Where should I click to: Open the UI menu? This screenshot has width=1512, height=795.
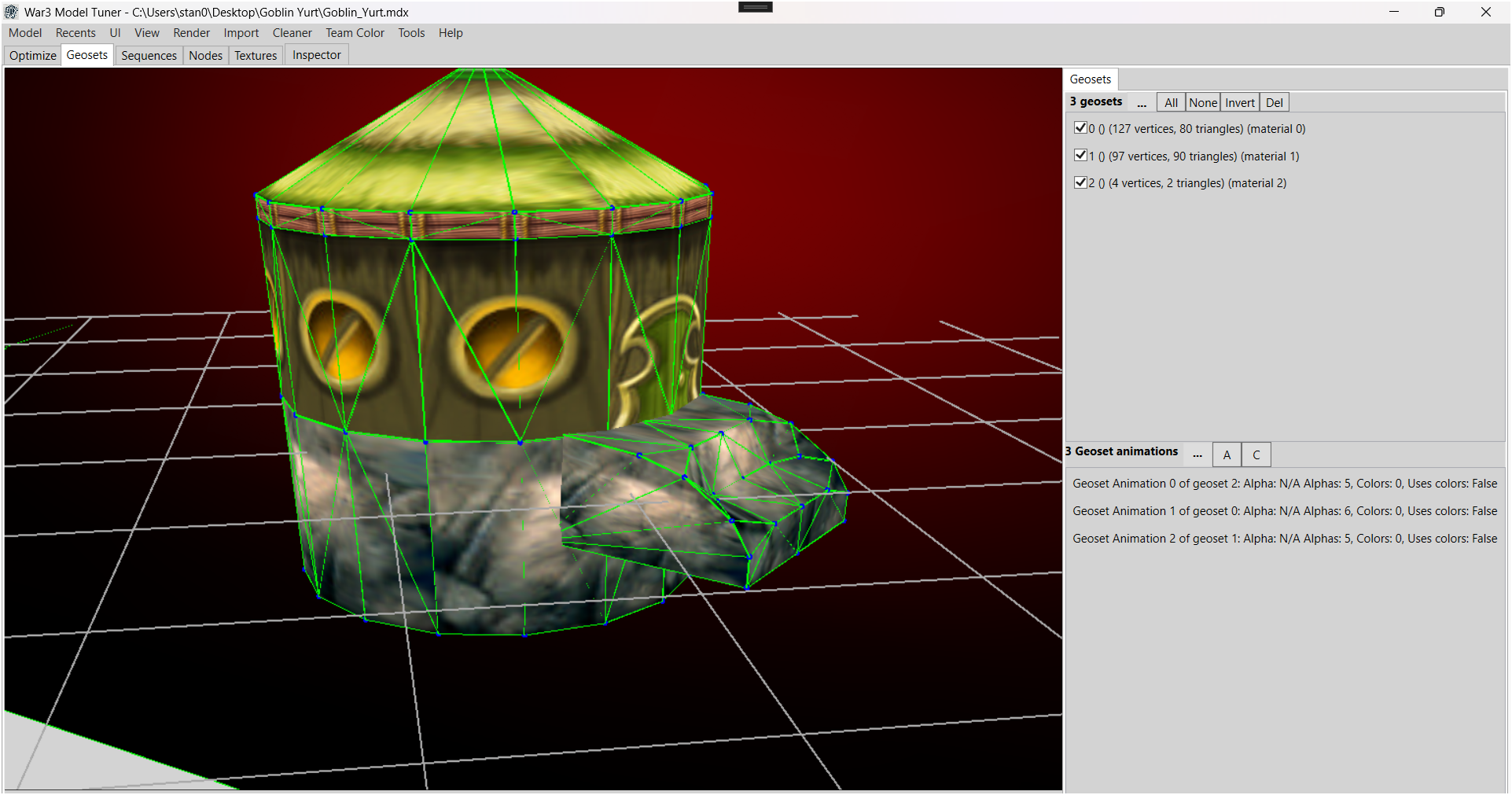(x=115, y=33)
